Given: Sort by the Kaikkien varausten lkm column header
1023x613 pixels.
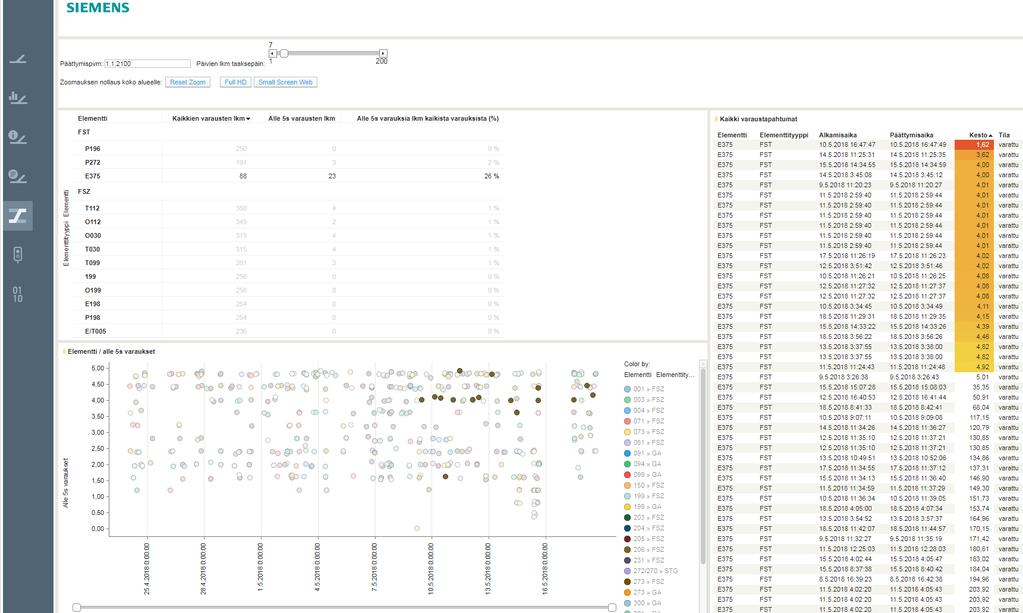Looking at the screenshot, I should (x=211, y=119).
